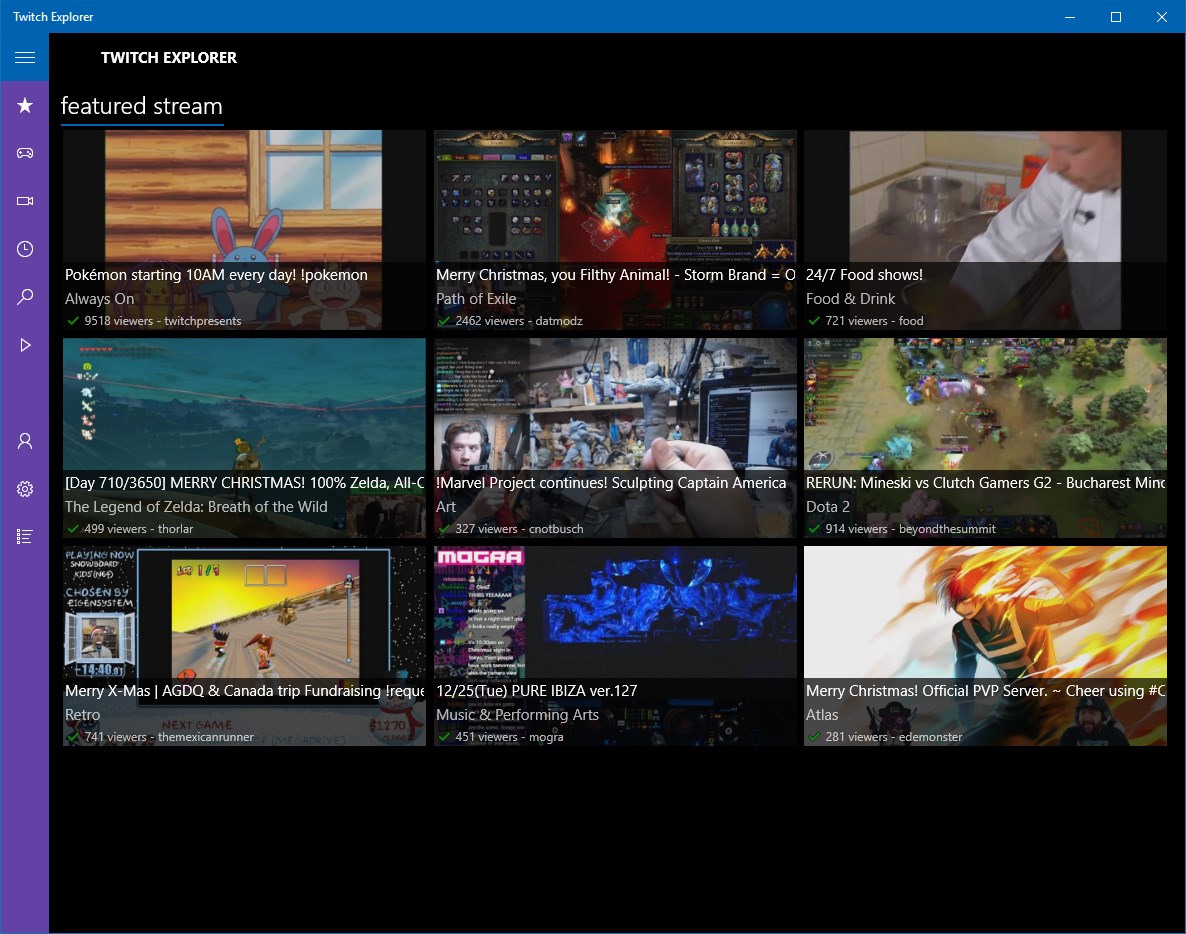Click '914 viewers - beyondthesummit' text

(910, 529)
